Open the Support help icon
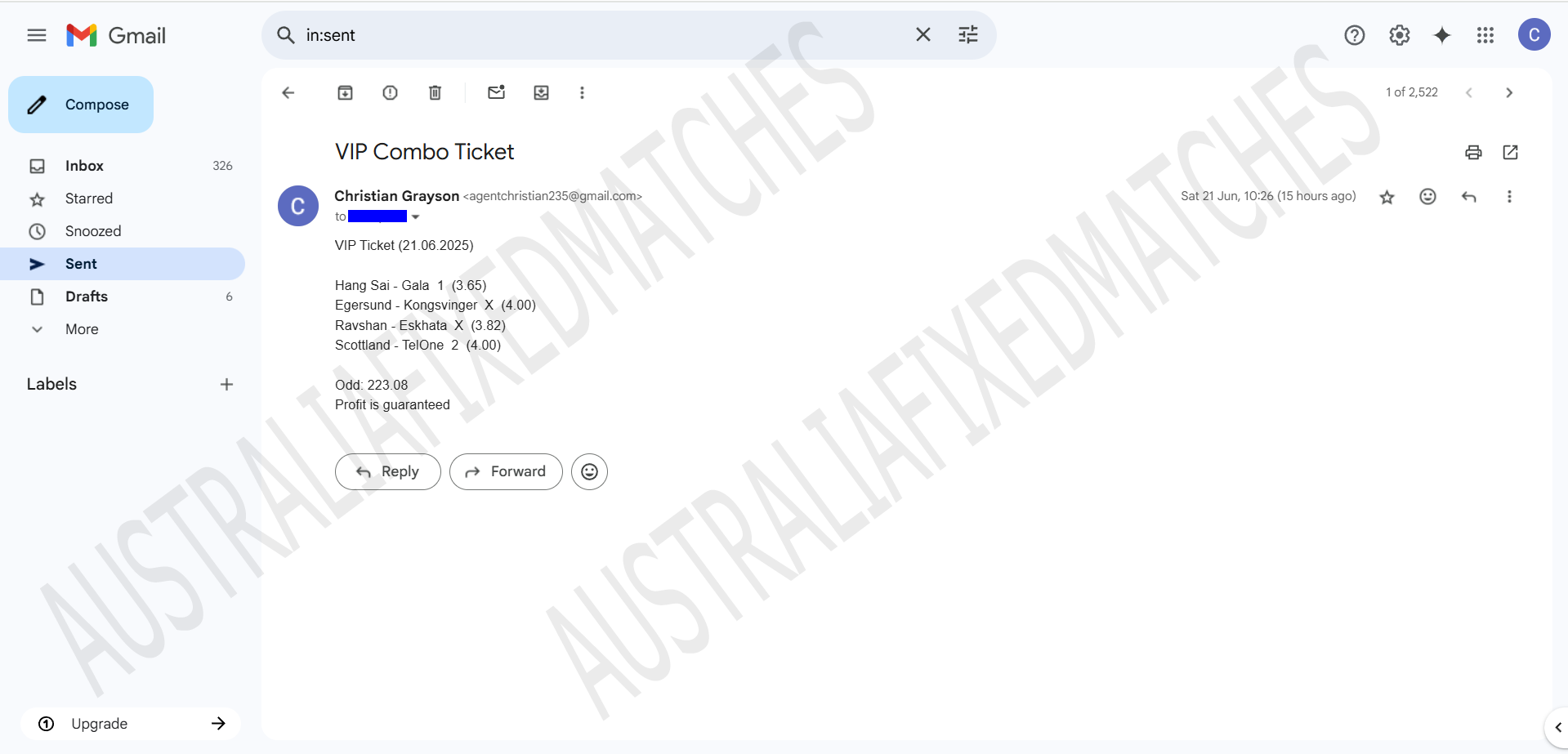This screenshot has width=1568, height=754. 1355,35
